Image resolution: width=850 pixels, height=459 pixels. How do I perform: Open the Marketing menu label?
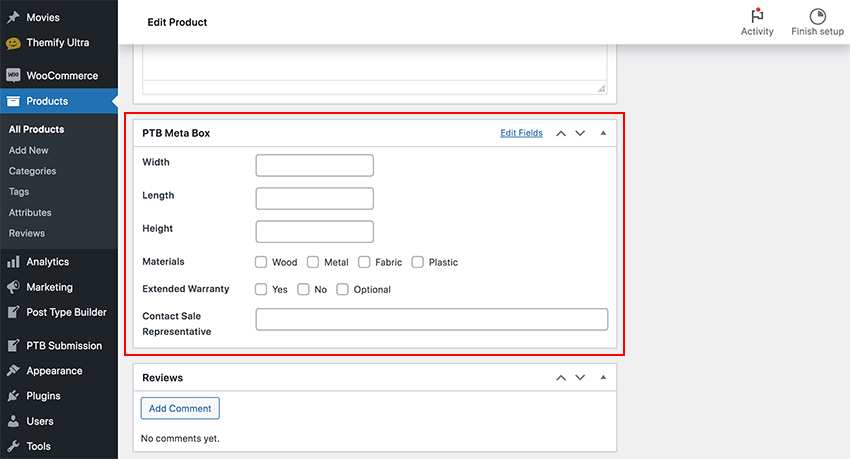(x=49, y=287)
